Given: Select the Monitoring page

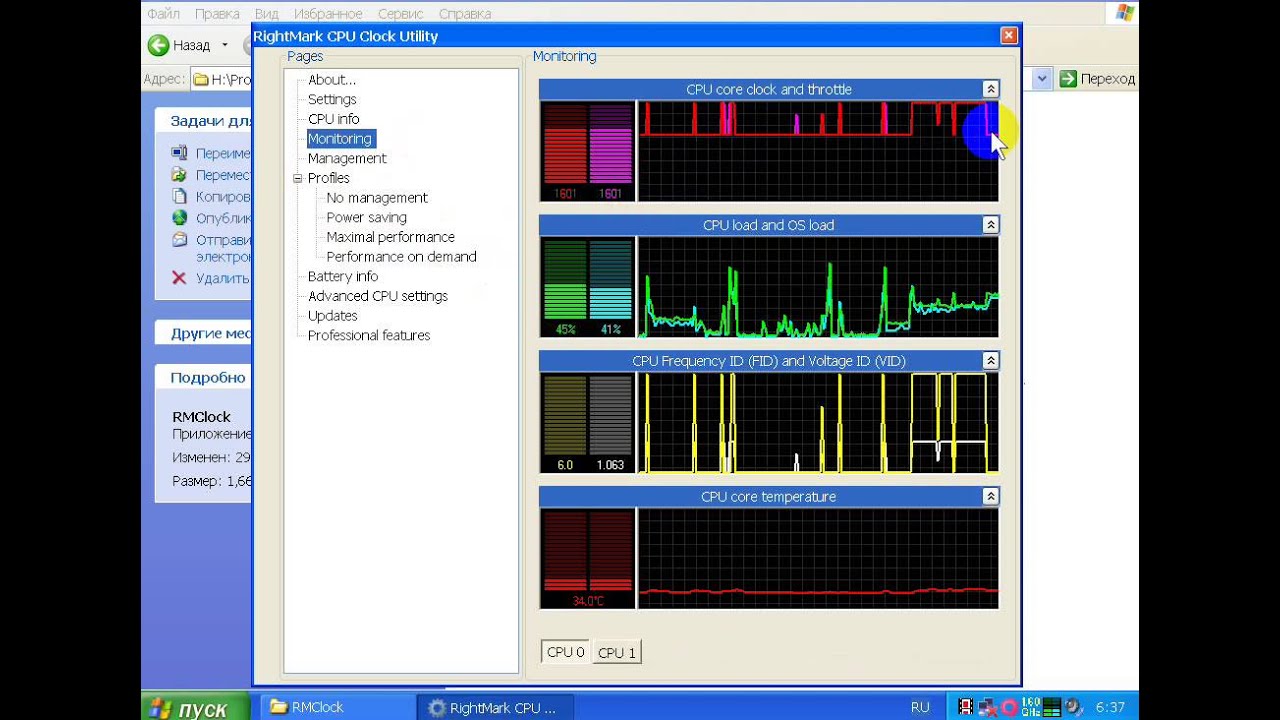Looking at the screenshot, I should click(340, 139).
